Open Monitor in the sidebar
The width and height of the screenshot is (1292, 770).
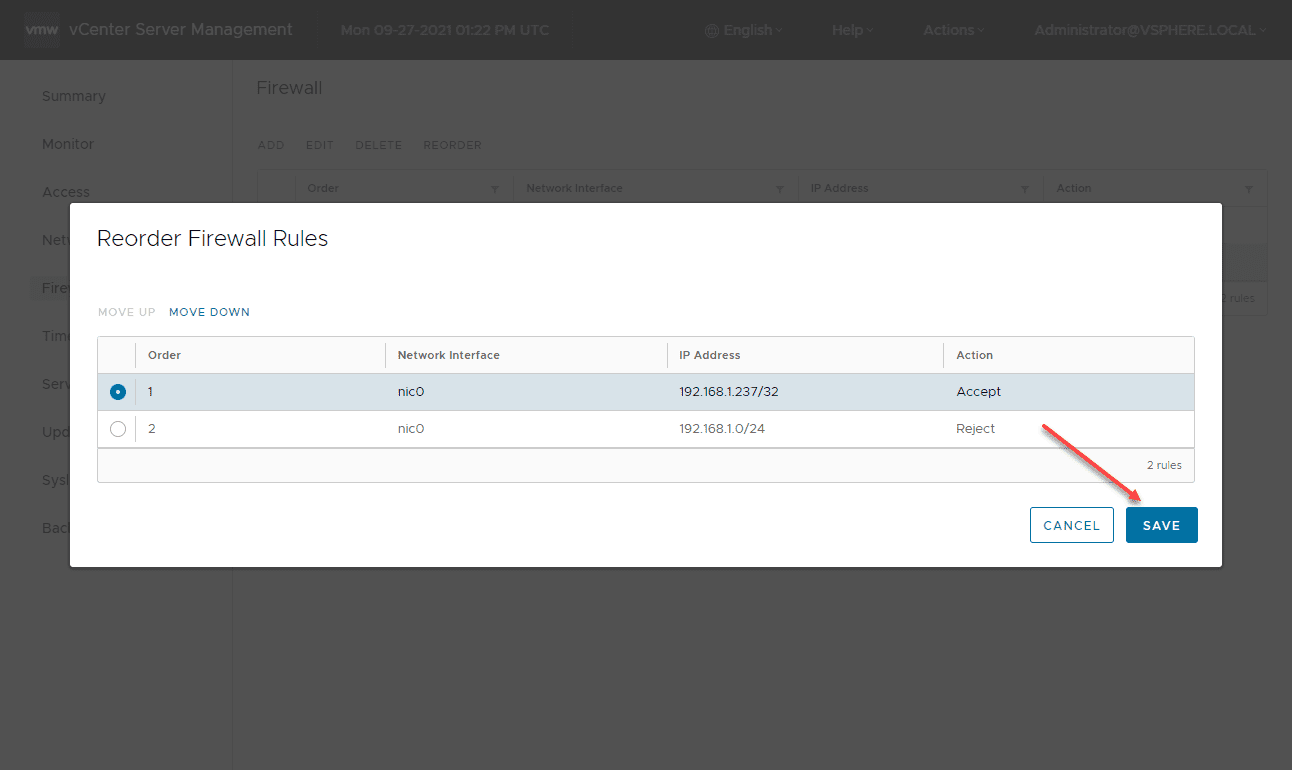68,144
